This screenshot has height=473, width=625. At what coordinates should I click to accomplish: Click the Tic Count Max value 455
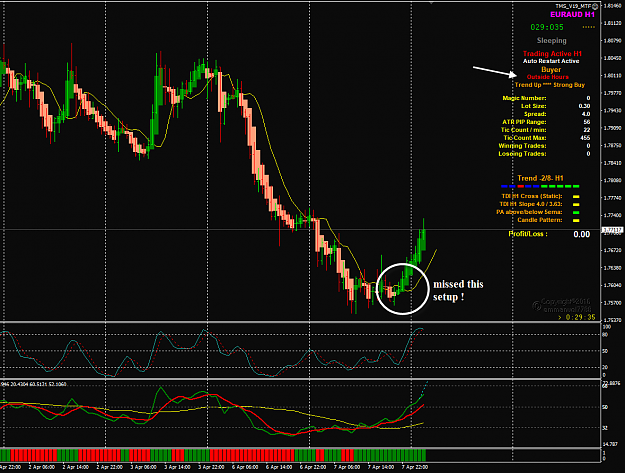tap(585, 138)
